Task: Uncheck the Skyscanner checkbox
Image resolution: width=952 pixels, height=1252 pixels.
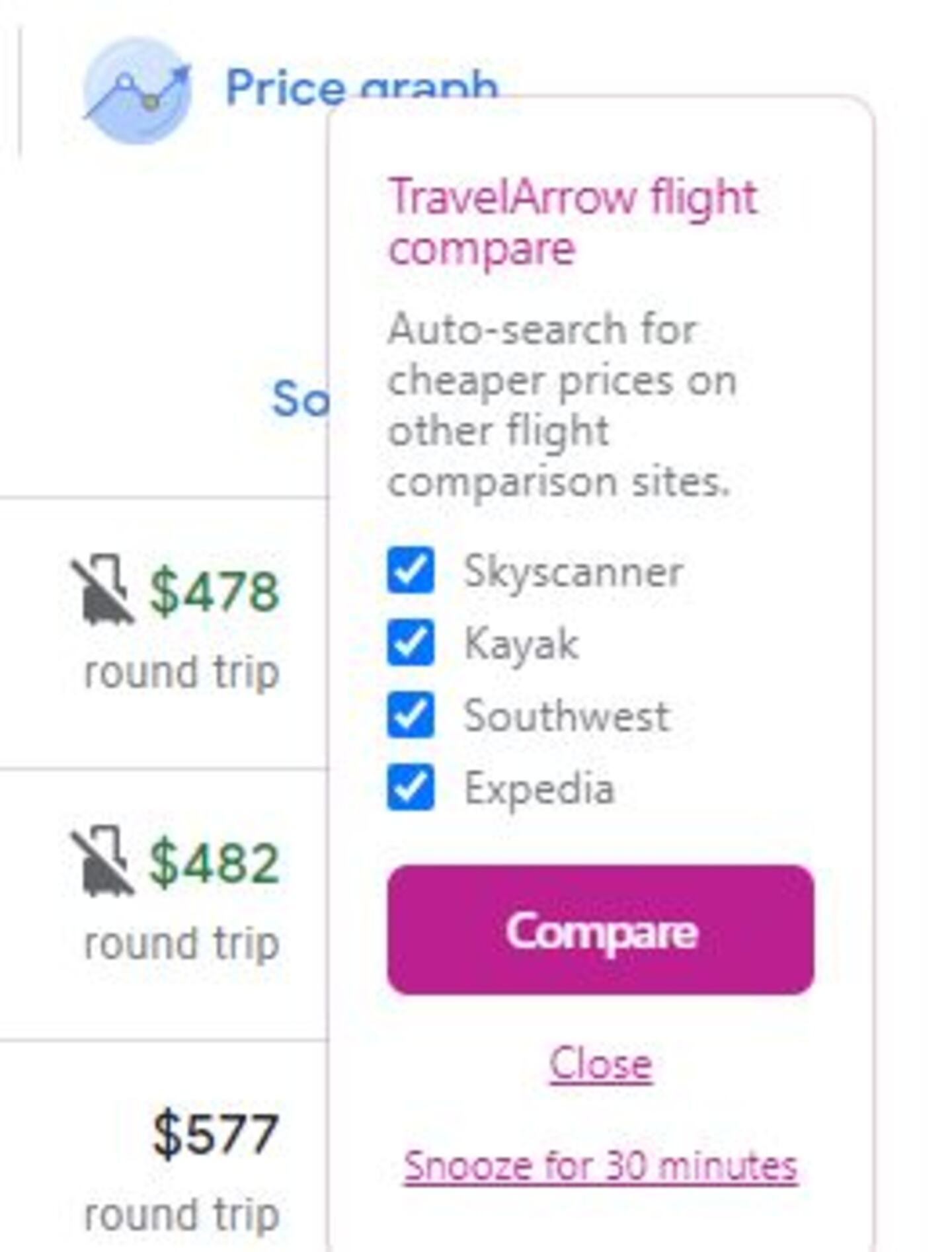Action: [411, 570]
